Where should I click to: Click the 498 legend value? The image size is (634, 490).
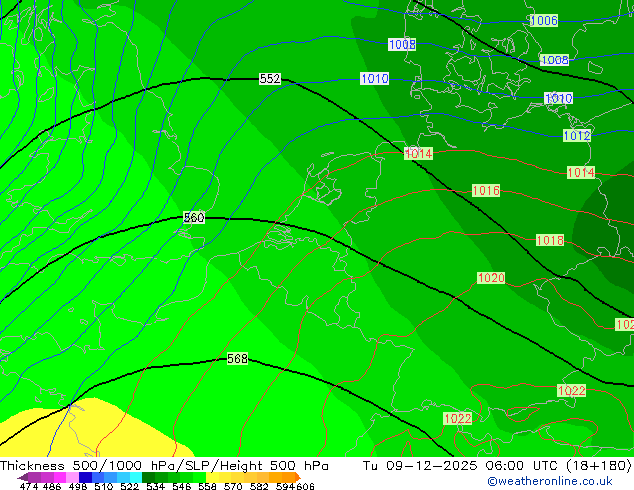(x=78, y=486)
